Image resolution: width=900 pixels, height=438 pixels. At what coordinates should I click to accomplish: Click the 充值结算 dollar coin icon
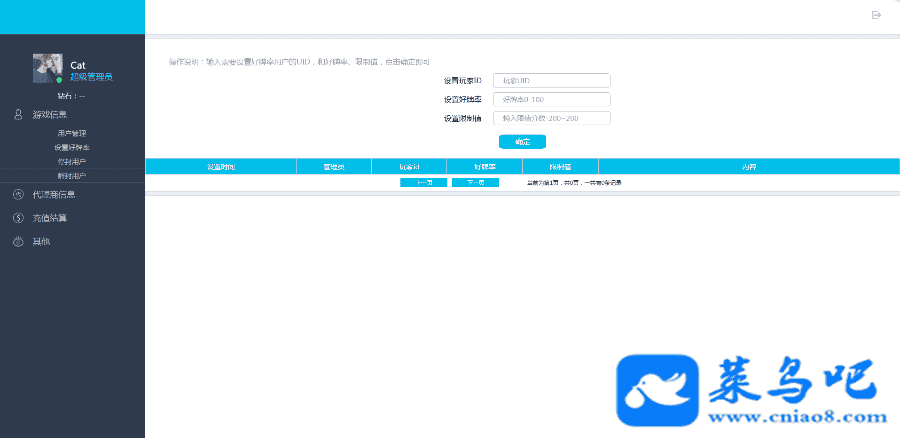click(x=18, y=218)
